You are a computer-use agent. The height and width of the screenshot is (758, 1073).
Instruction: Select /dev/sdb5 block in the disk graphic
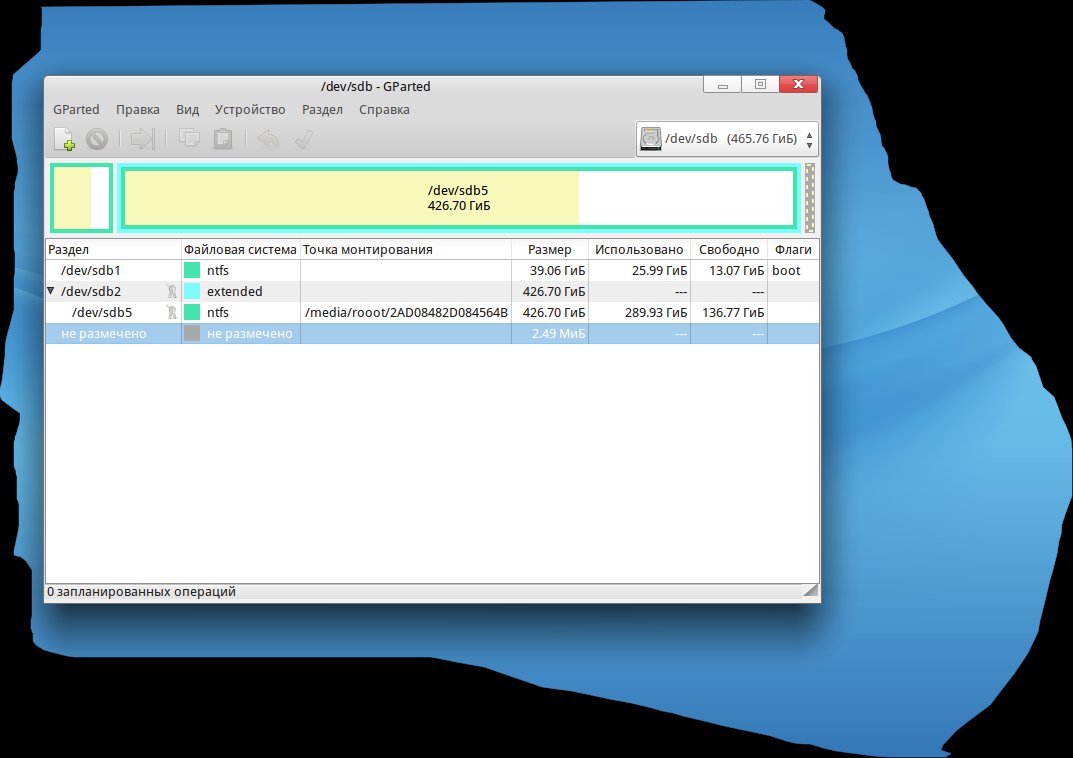point(458,198)
